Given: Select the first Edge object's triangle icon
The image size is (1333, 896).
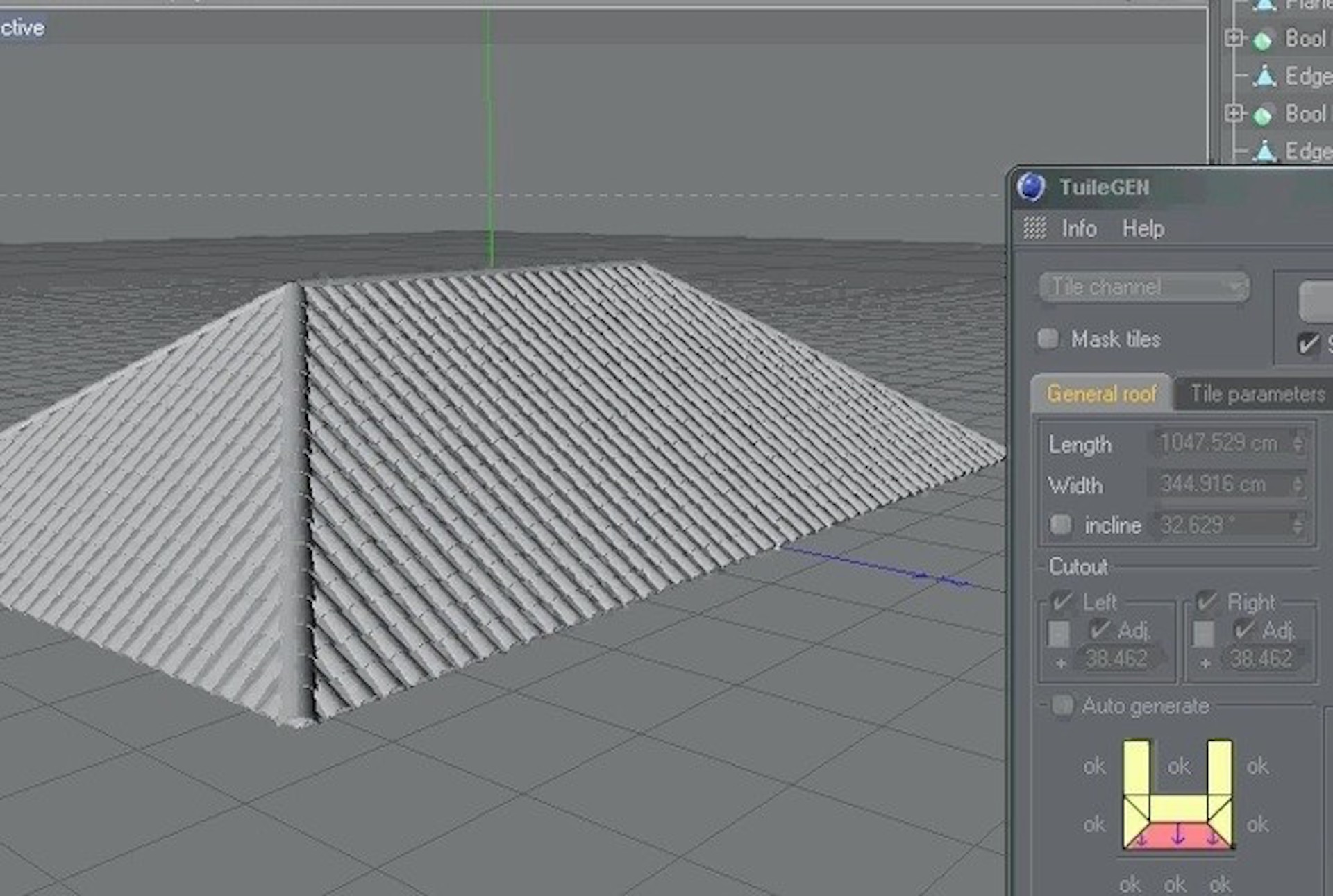Looking at the screenshot, I should click(1265, 76).
